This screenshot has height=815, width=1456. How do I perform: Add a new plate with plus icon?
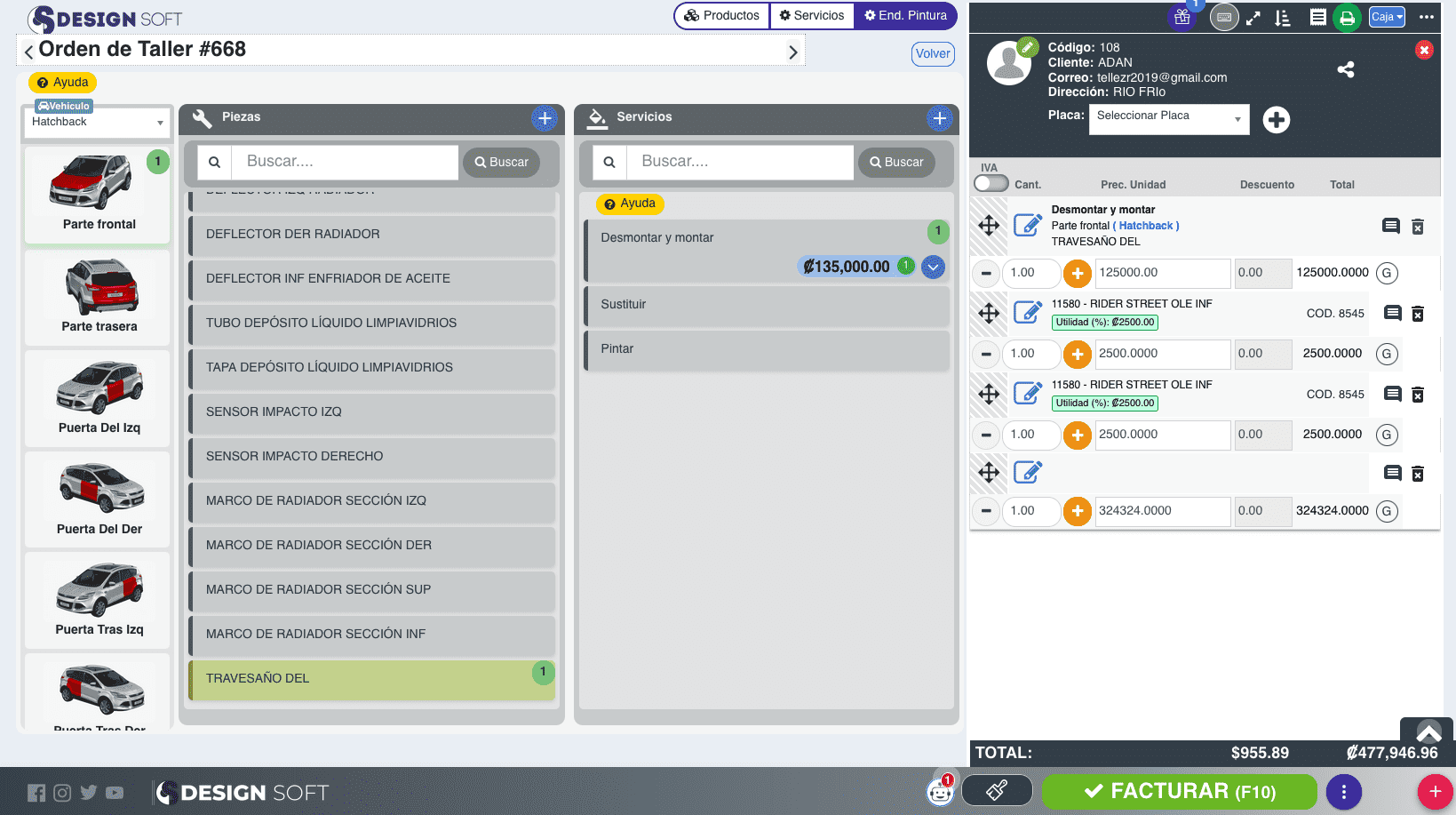point(1277,120)
